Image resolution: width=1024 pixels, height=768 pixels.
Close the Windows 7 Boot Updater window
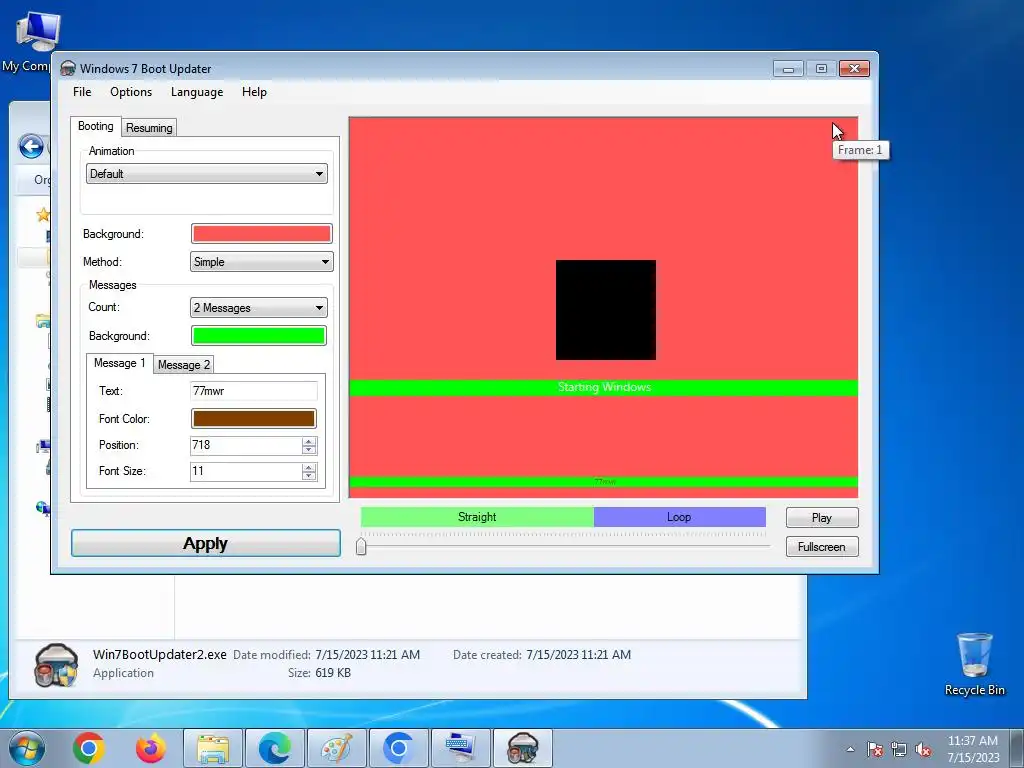pos(854,69)
